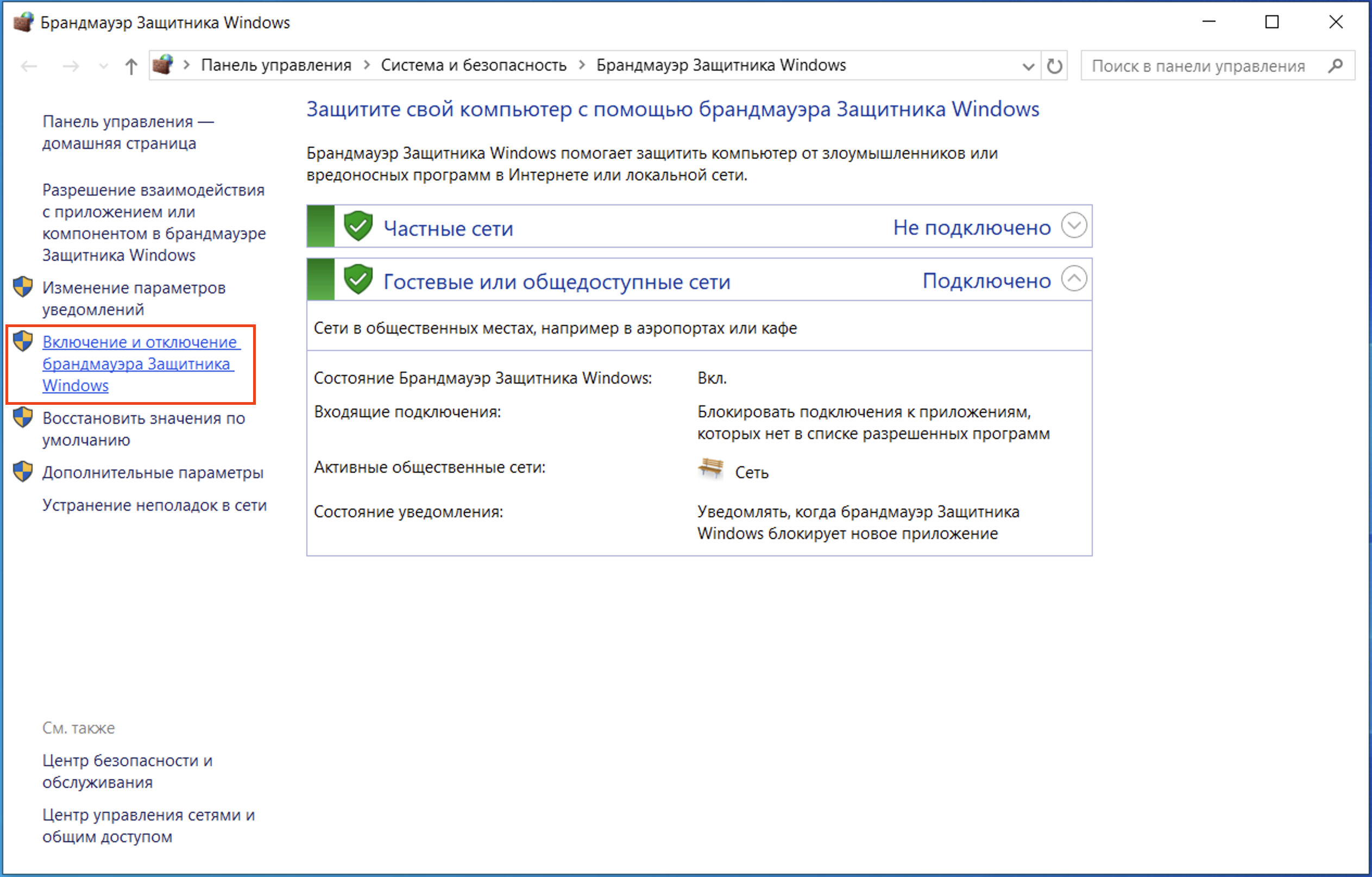Image resolution: width=1372 pixels, height=877 pixels.
Task: Open 'Разрешение взаимодействия с приложением' link
Action: click(x=154, y=222)
